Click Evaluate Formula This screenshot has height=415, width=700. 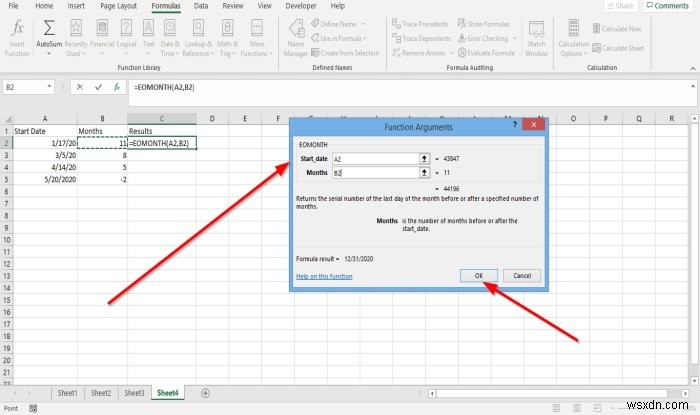point(486,53)
